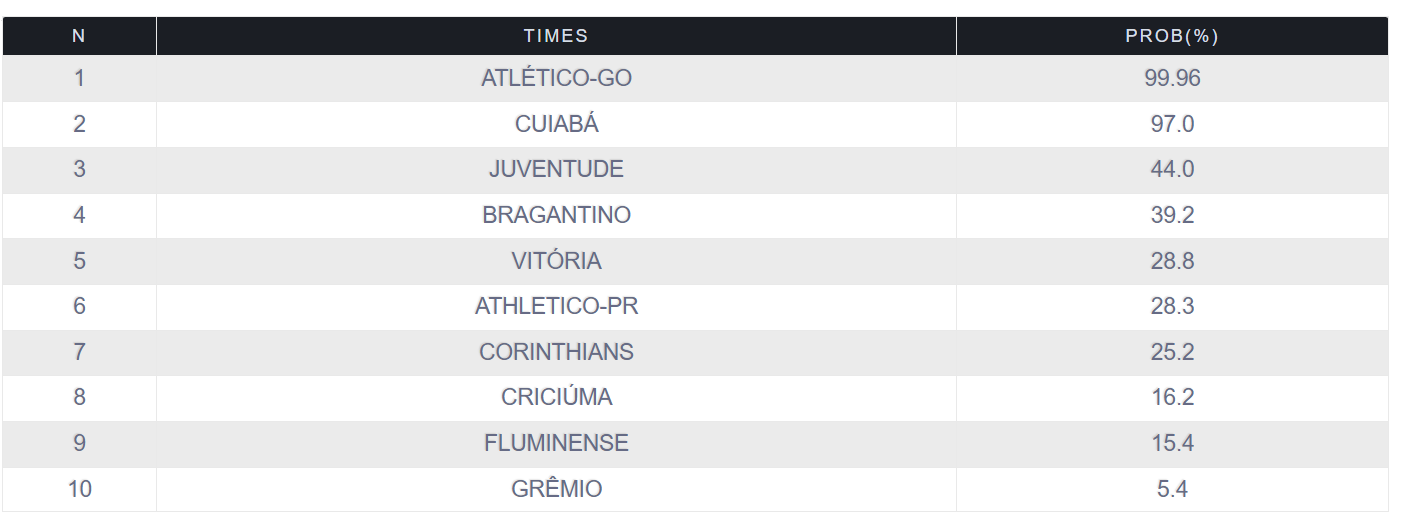Select the GRÊMIO team name

(x=556, y=489)
